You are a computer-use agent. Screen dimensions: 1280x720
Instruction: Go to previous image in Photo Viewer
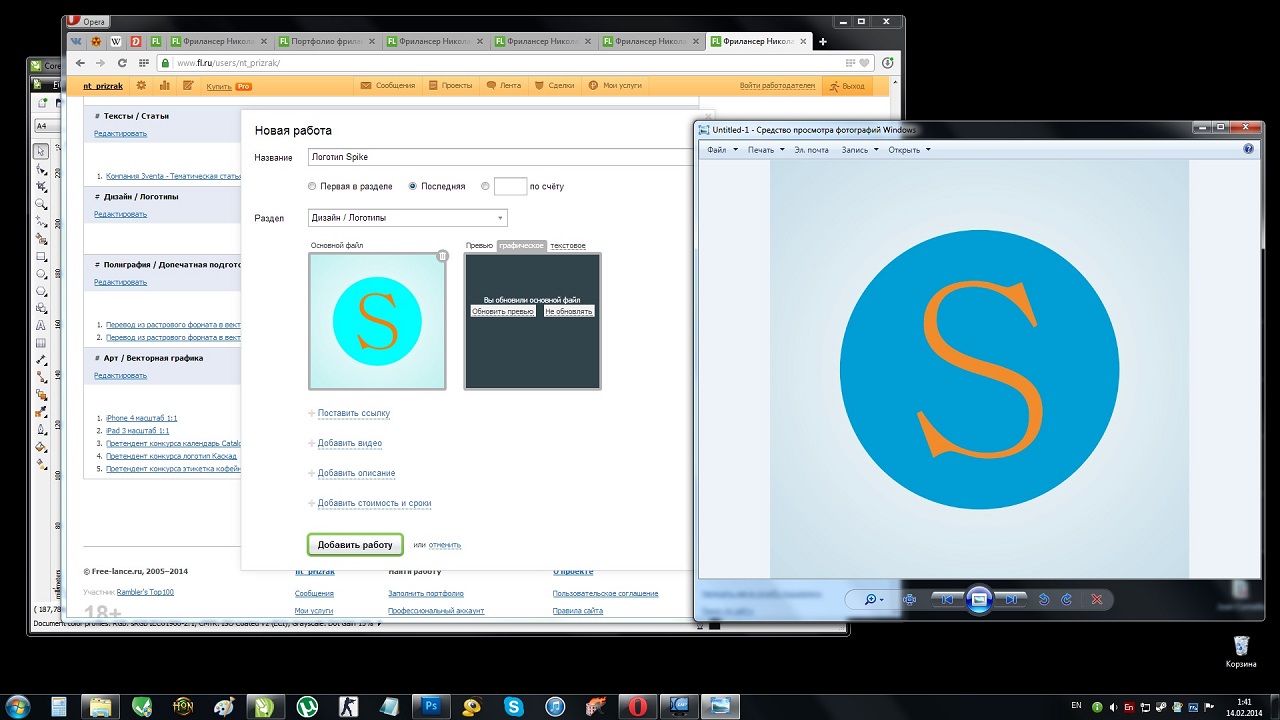pos(945,599)
